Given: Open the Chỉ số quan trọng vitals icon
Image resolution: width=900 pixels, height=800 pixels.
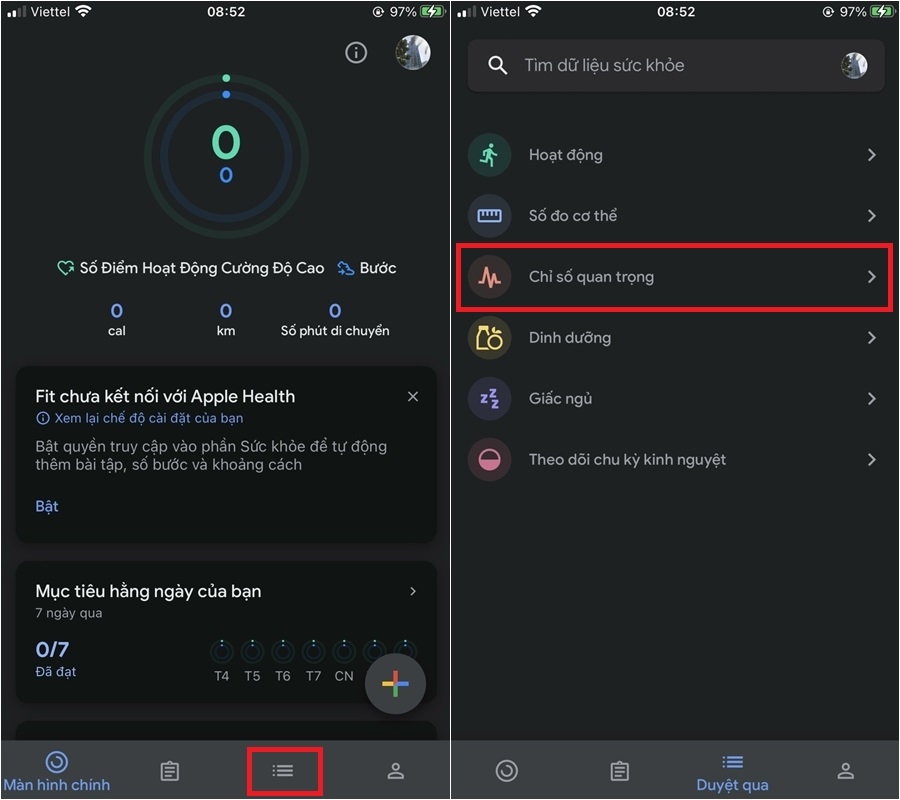Looking at the screenshot, I should pyautogui.click(x=489, y=277).
